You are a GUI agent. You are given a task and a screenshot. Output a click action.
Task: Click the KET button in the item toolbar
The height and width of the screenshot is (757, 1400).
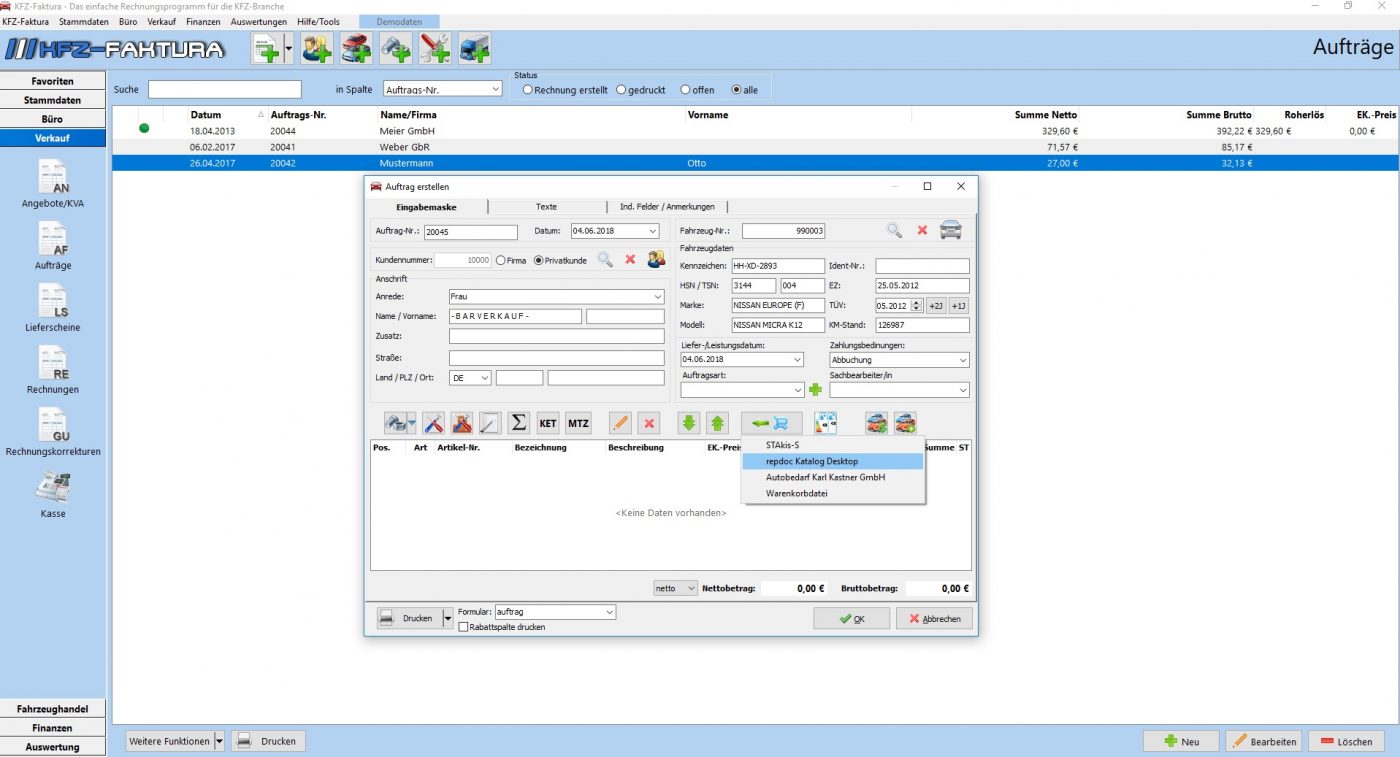(x=547, y=422)
